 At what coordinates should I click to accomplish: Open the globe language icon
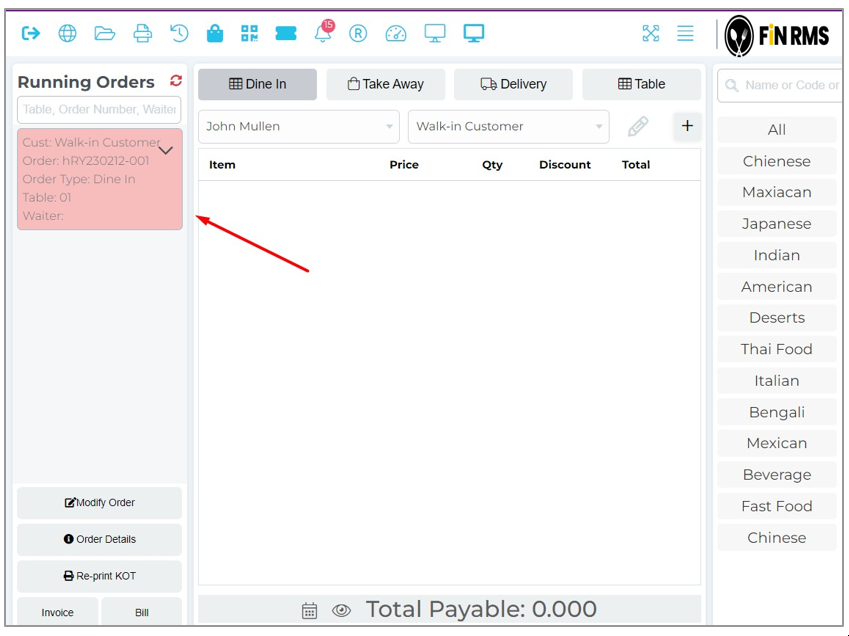67,33
